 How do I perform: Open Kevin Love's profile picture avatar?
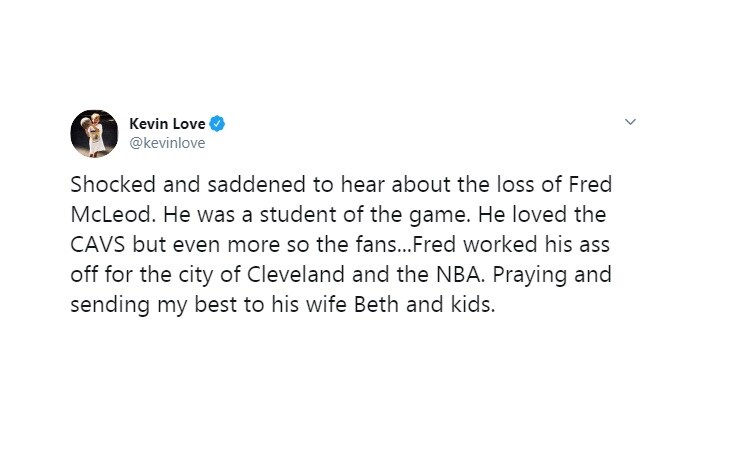pyautogui.click(x=94, y=134)
